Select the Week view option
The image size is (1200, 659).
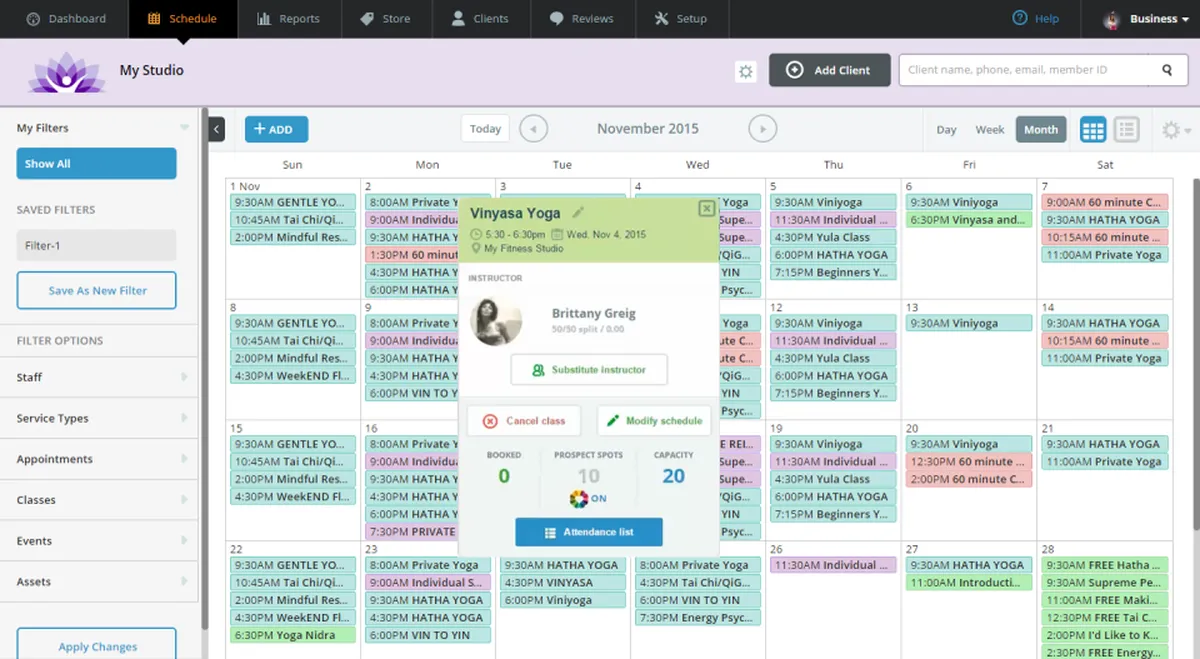pyautogui.click(x=990, y=130)
